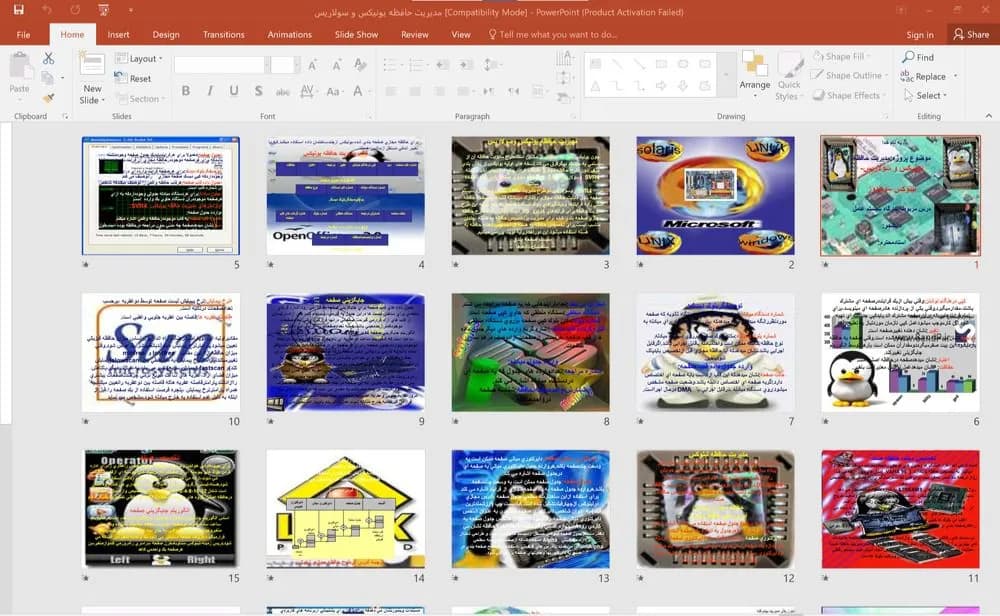Screen dimensions: 1000x616
Task: Select slide 6 thumbnail with bar chart
Action: click(901, 352)
